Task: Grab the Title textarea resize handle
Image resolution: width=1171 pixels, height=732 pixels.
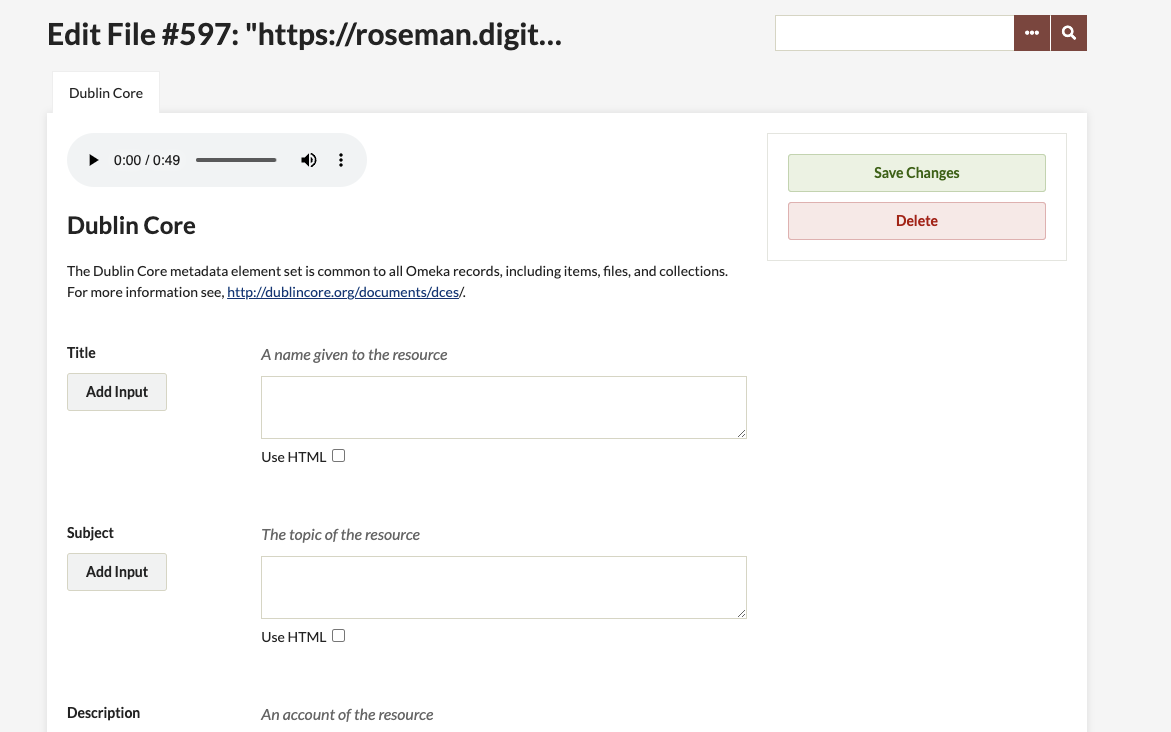Action: 741,433
